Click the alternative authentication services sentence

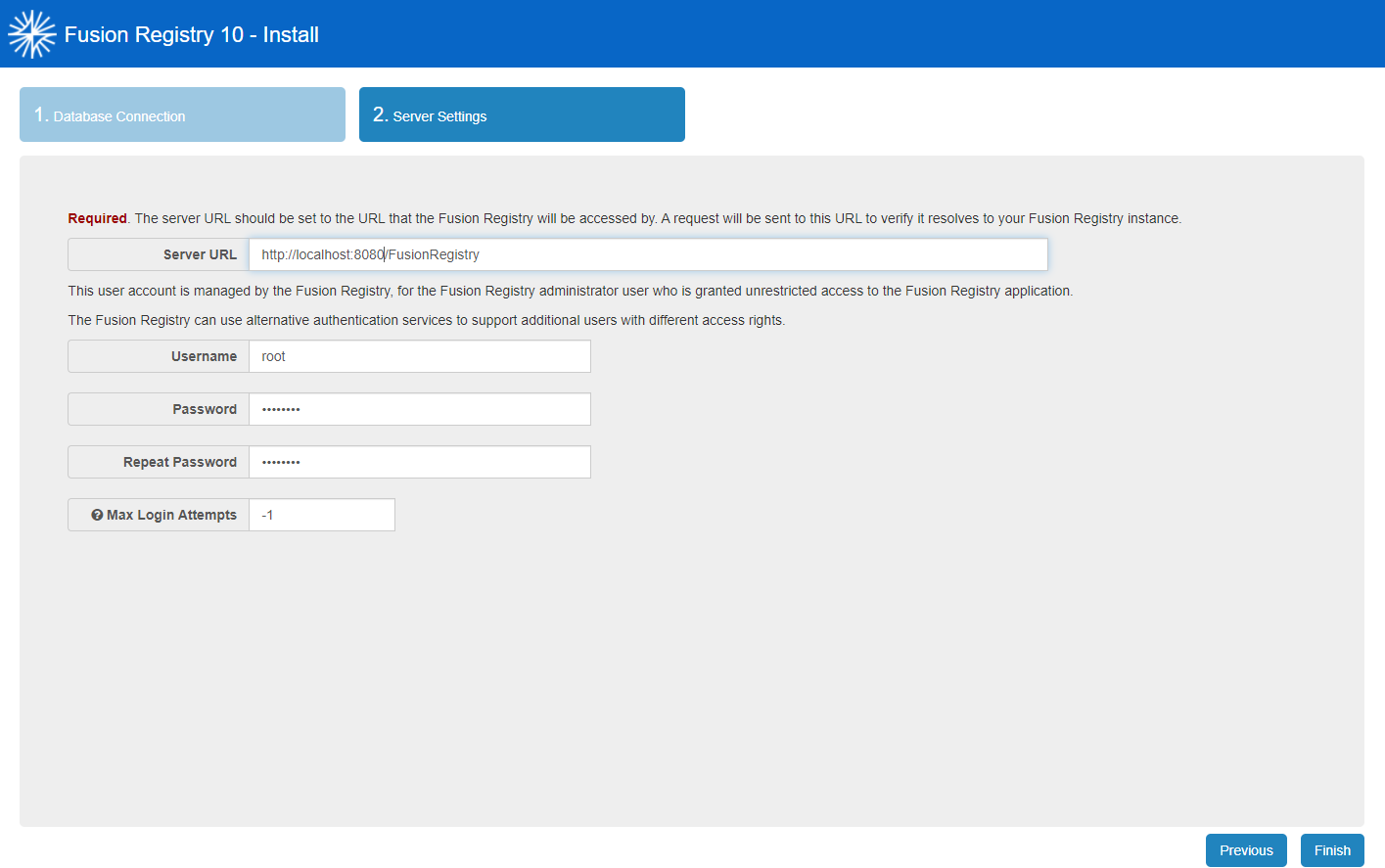point(426,320)
